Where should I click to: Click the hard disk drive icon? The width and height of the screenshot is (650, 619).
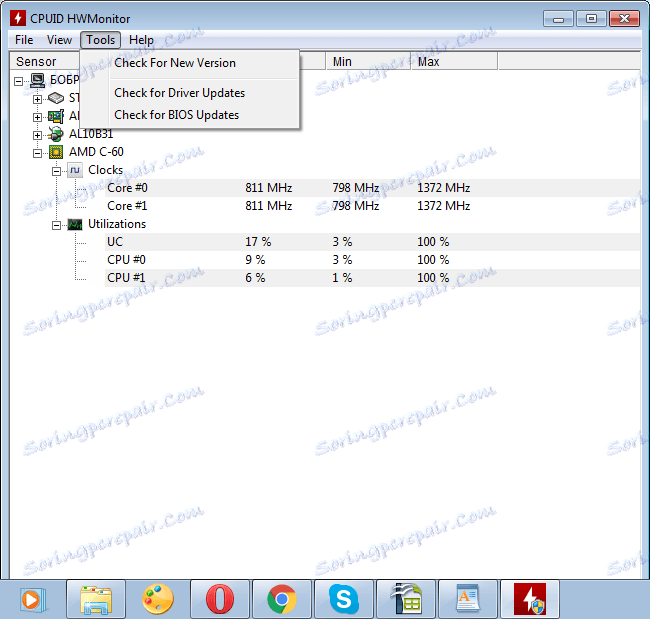[56, 98]
